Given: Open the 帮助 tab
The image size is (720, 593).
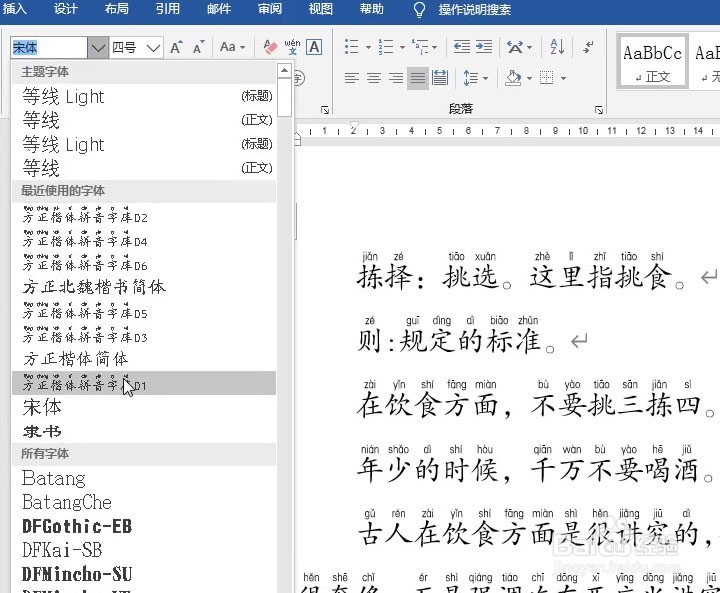Looking at the screenshot, I should click(x=371, y=9).
